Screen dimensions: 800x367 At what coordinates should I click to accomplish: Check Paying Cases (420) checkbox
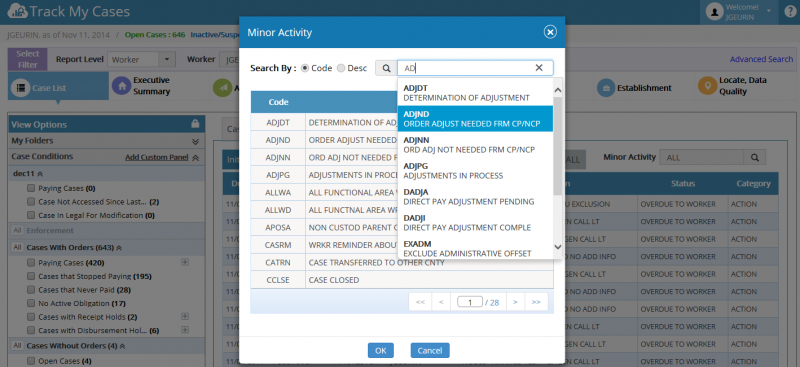31,263
